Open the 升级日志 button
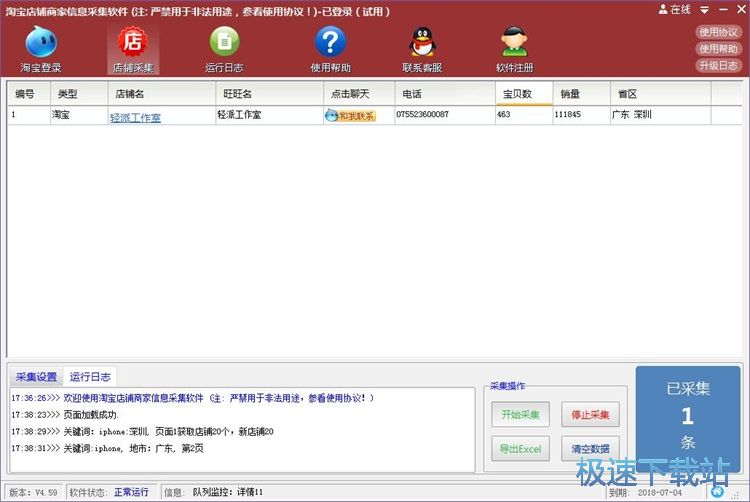 pos(718,65)
